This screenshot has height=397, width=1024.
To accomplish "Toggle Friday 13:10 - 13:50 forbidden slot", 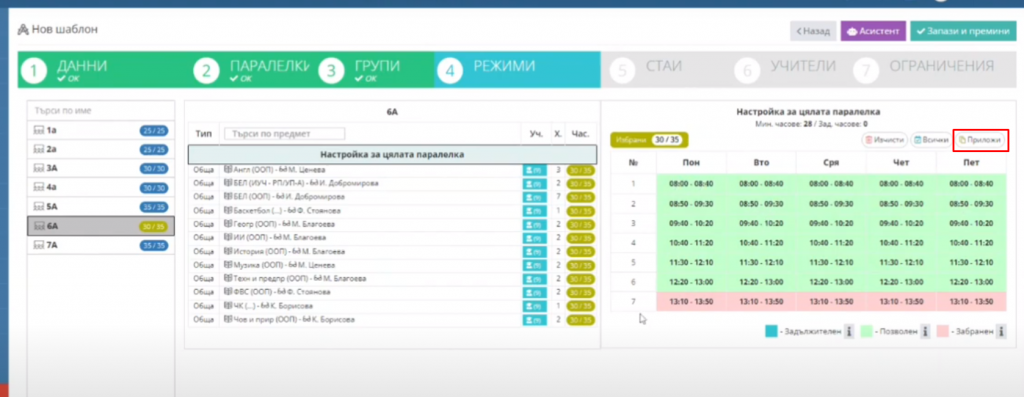I will [x=971, y=302].
